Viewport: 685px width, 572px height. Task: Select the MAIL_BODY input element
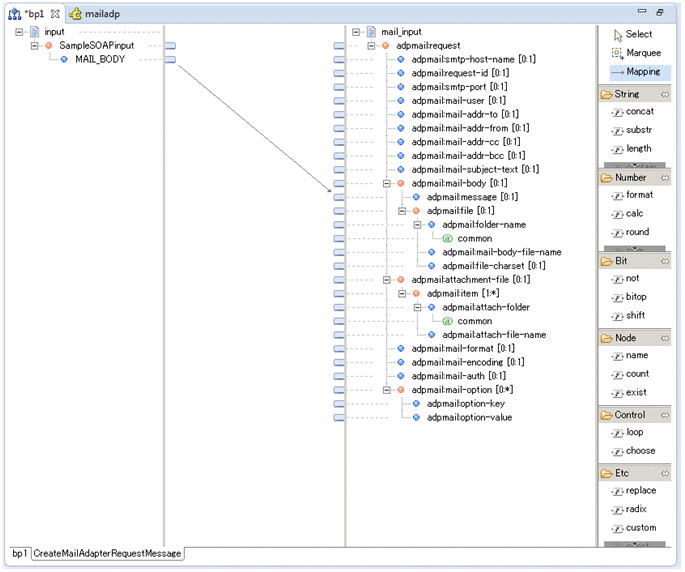(x=100, y=60)
